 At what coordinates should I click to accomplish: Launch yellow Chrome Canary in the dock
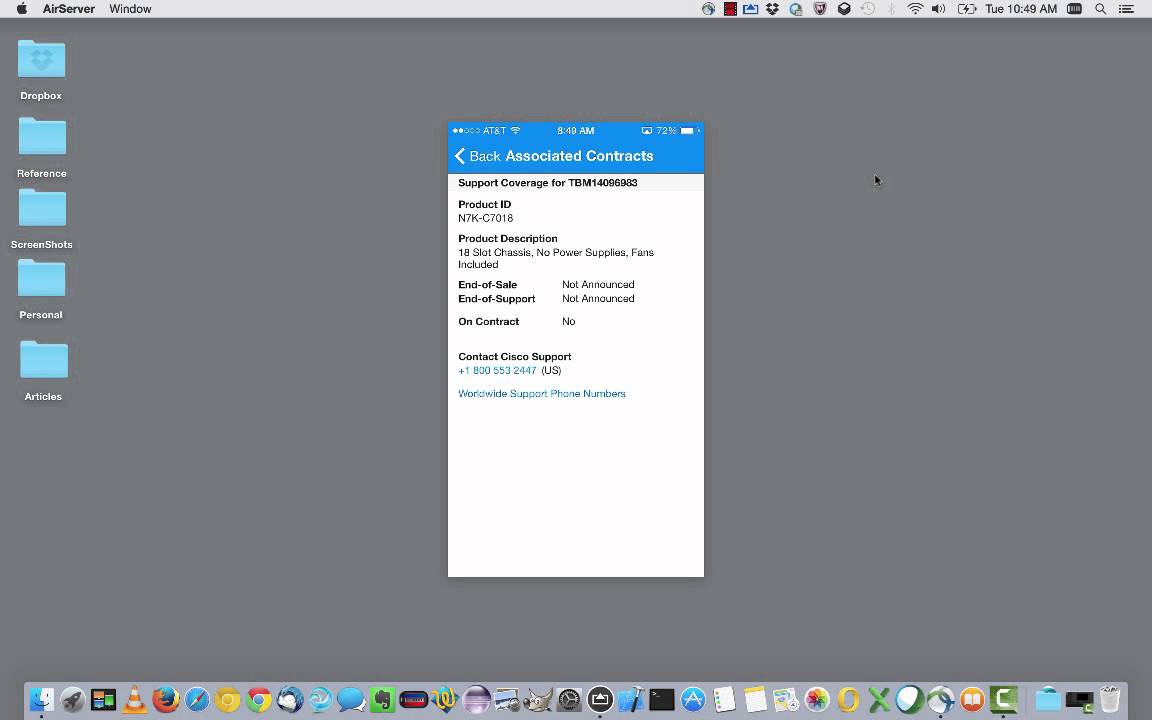pyautogui.click(x=228, y=699)
